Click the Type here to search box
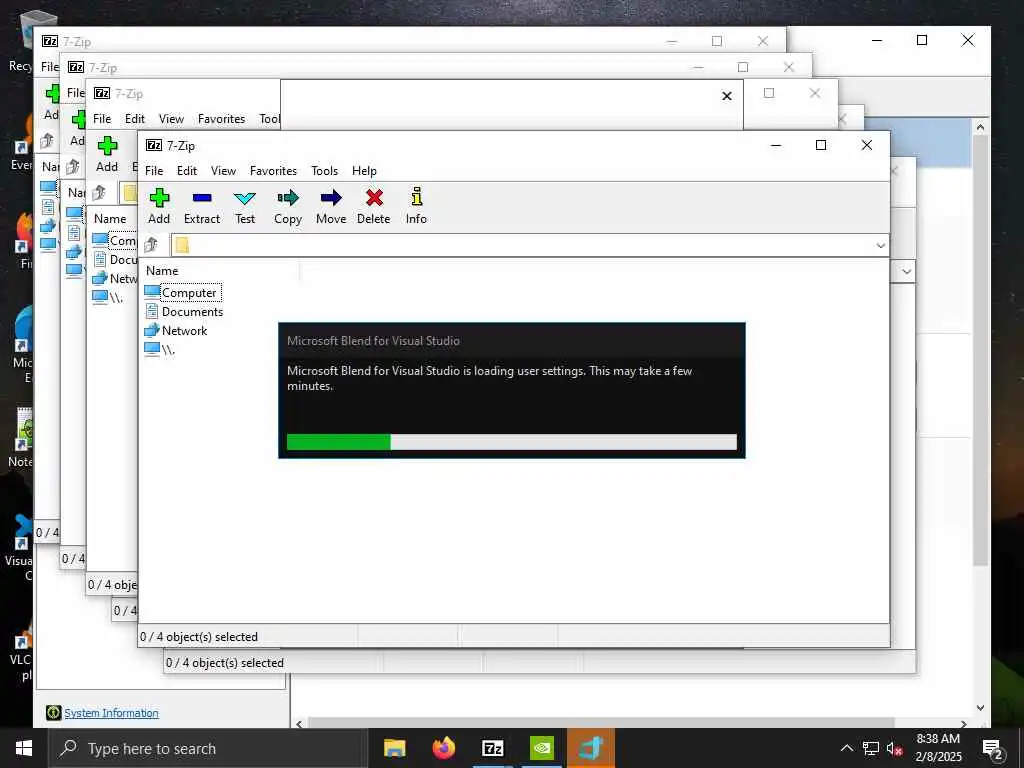Screen dimensions: 1024x768 (x=208, y=748)
